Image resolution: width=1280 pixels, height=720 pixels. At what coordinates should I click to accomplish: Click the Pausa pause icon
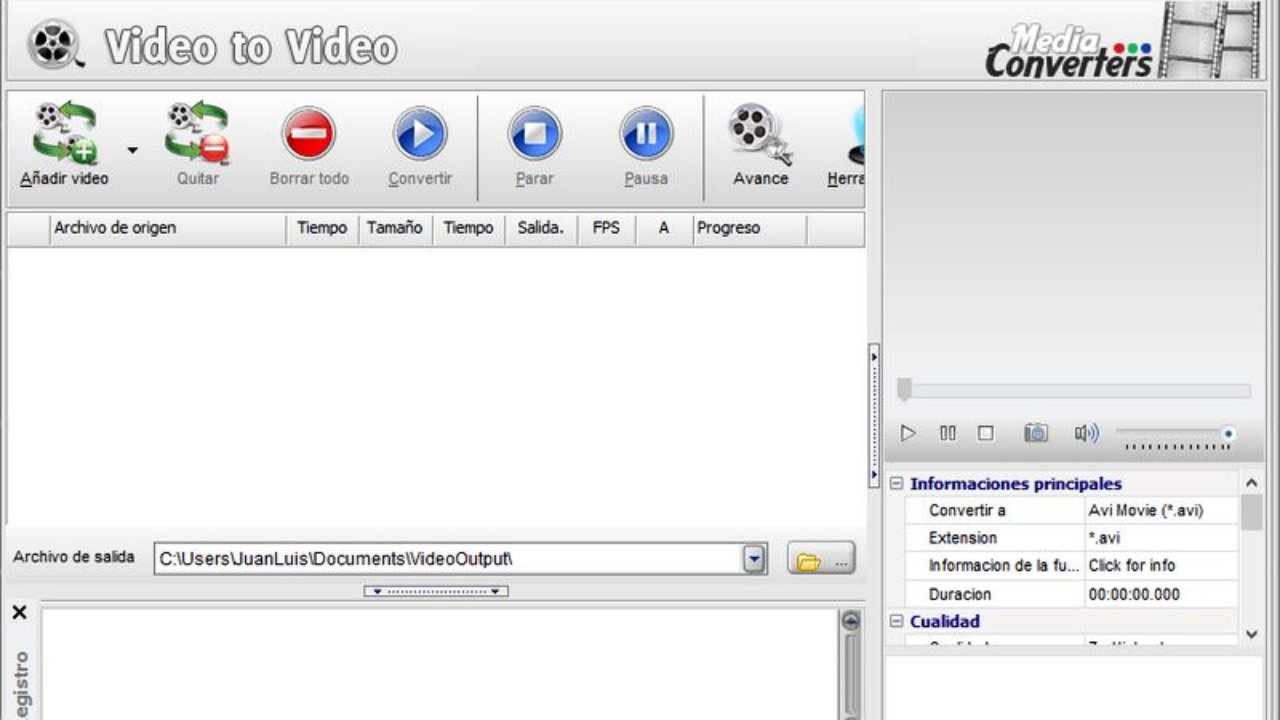(646, 133)
